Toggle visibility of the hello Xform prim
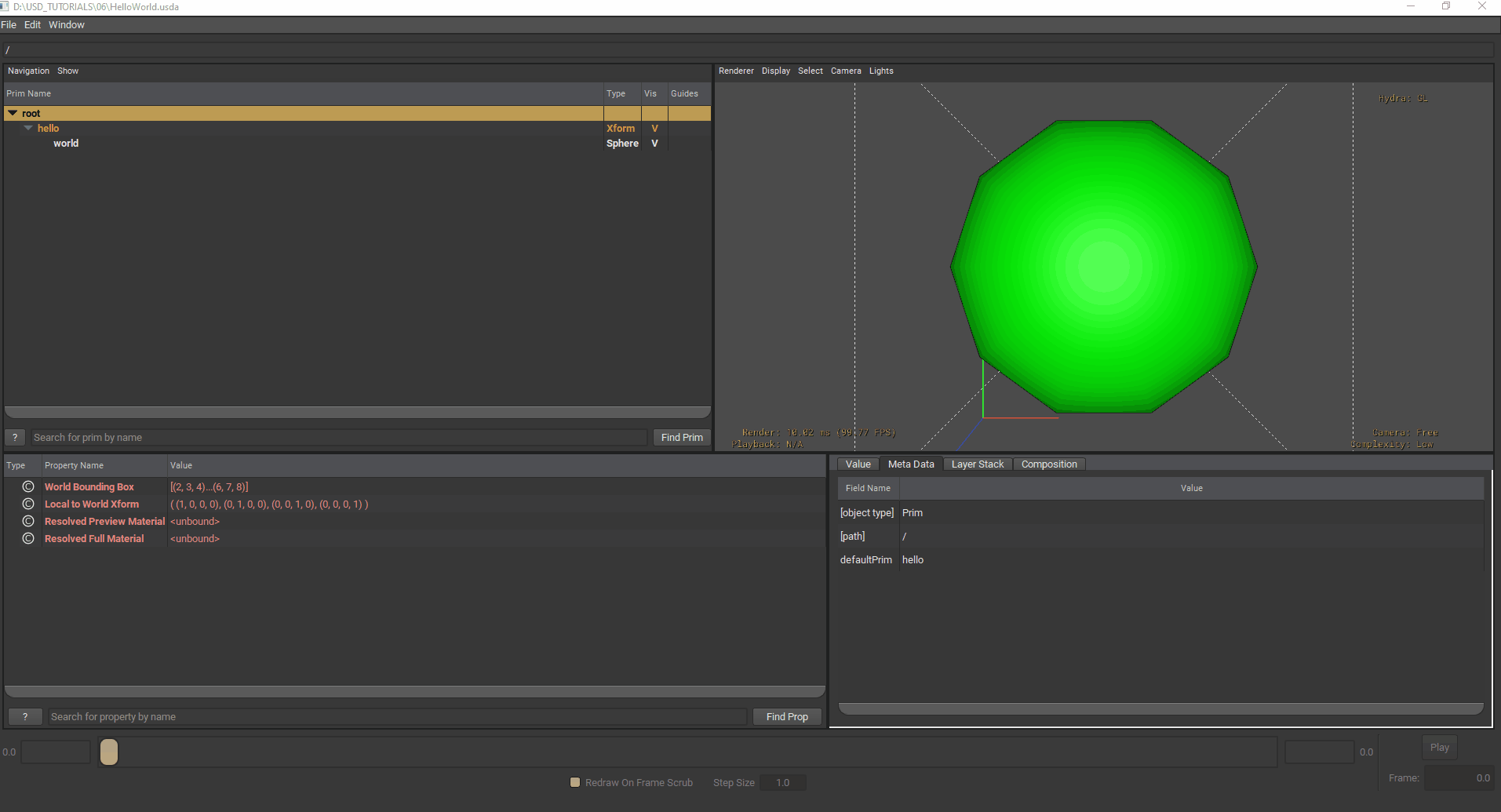The image size is (1501, 812). pyautogui.click(x=654, y=128)
